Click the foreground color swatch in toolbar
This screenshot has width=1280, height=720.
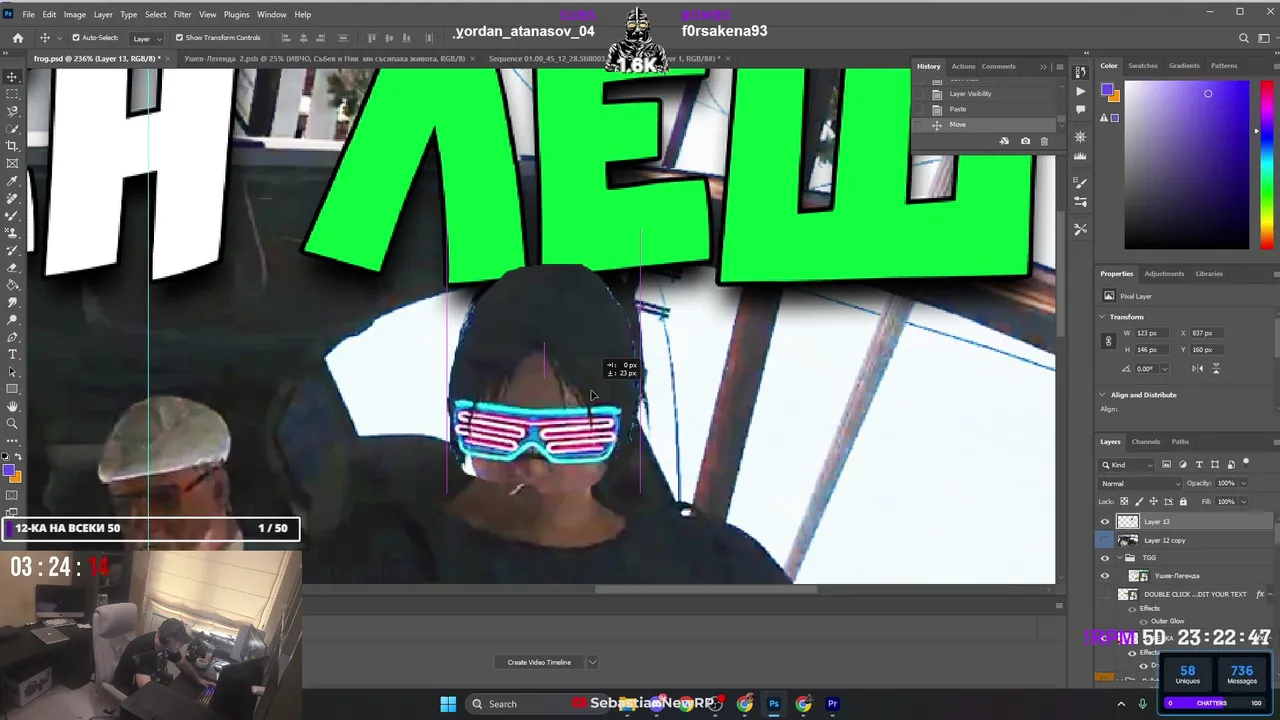click(x=9, y=470)
